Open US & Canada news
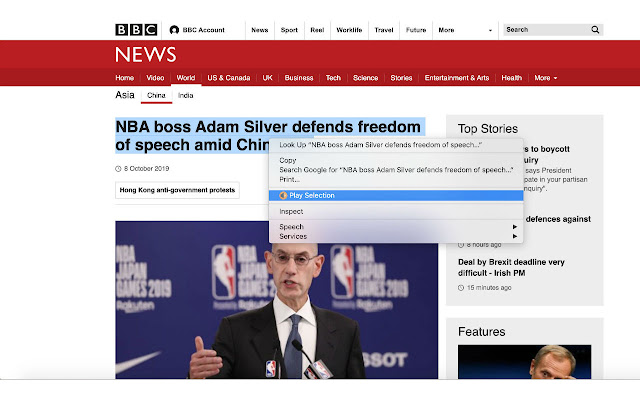 tap(229, 78)
